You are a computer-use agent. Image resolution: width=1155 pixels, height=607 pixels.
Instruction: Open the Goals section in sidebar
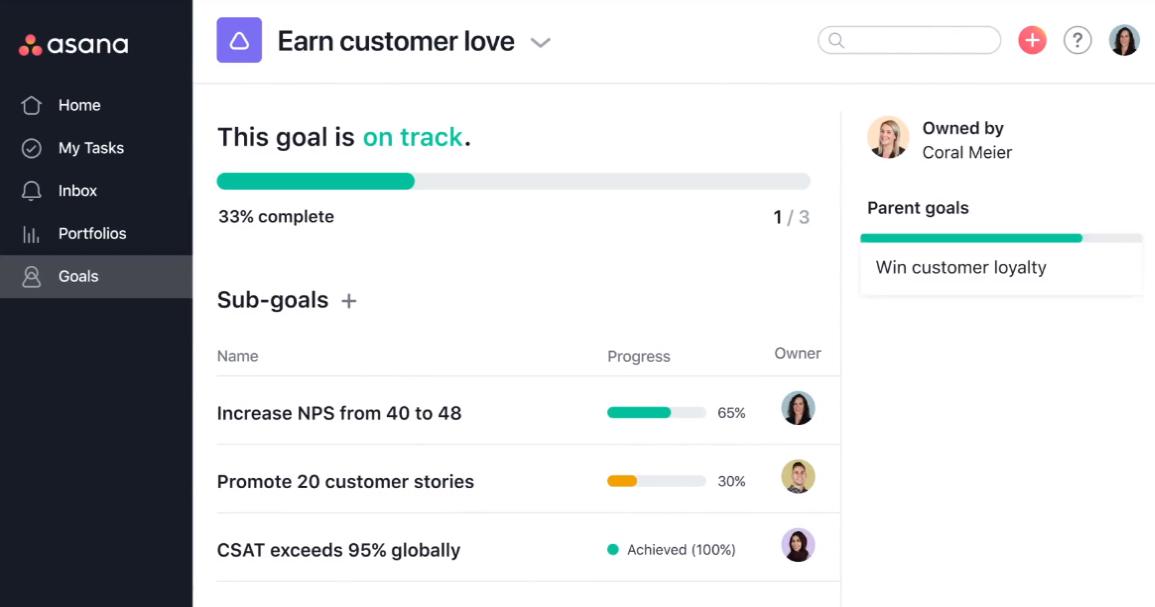[78, 277]
